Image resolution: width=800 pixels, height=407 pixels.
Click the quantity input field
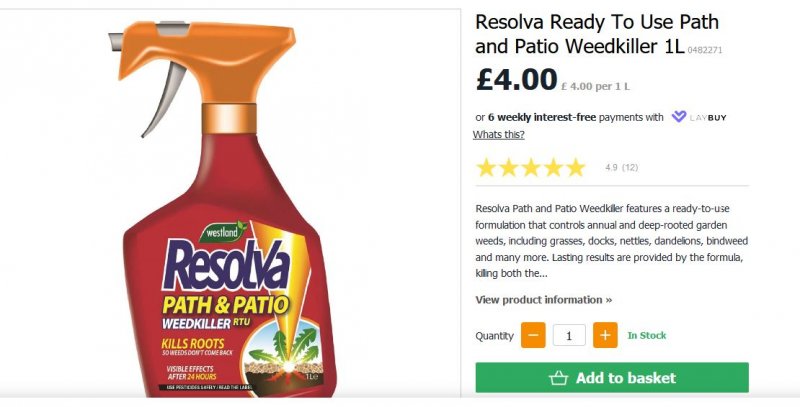tap(569, 336)
